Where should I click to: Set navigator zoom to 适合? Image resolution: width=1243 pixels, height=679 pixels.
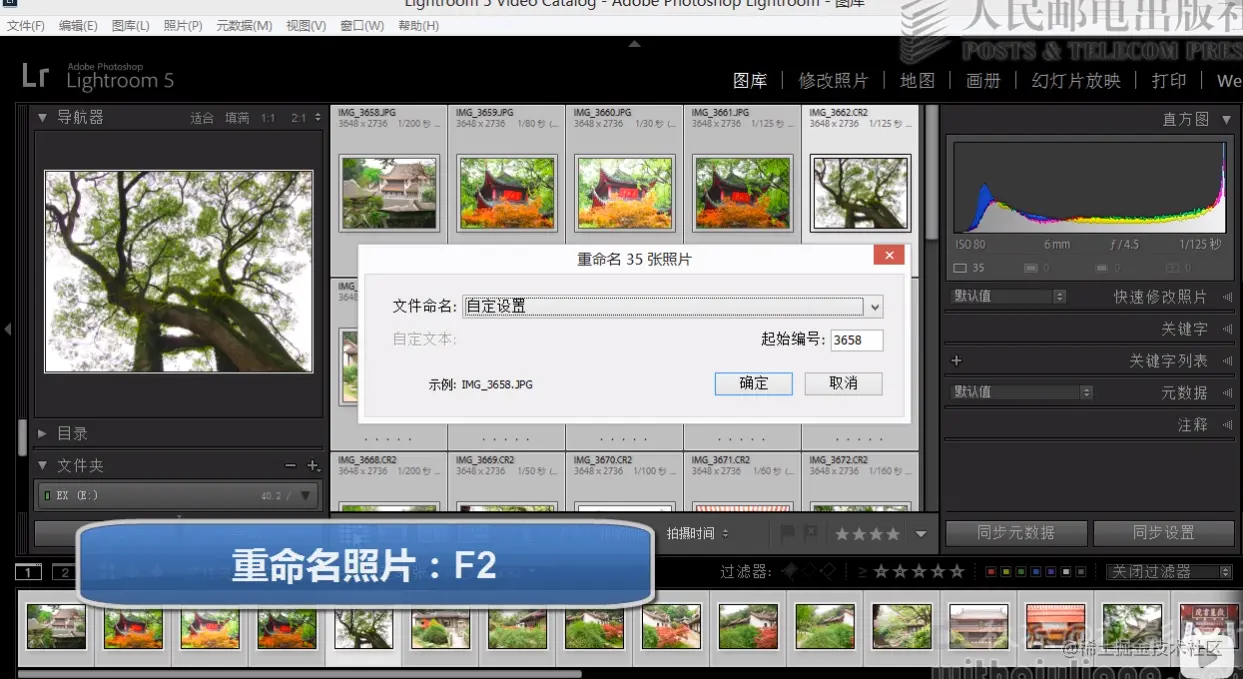(x=202, y=118)
